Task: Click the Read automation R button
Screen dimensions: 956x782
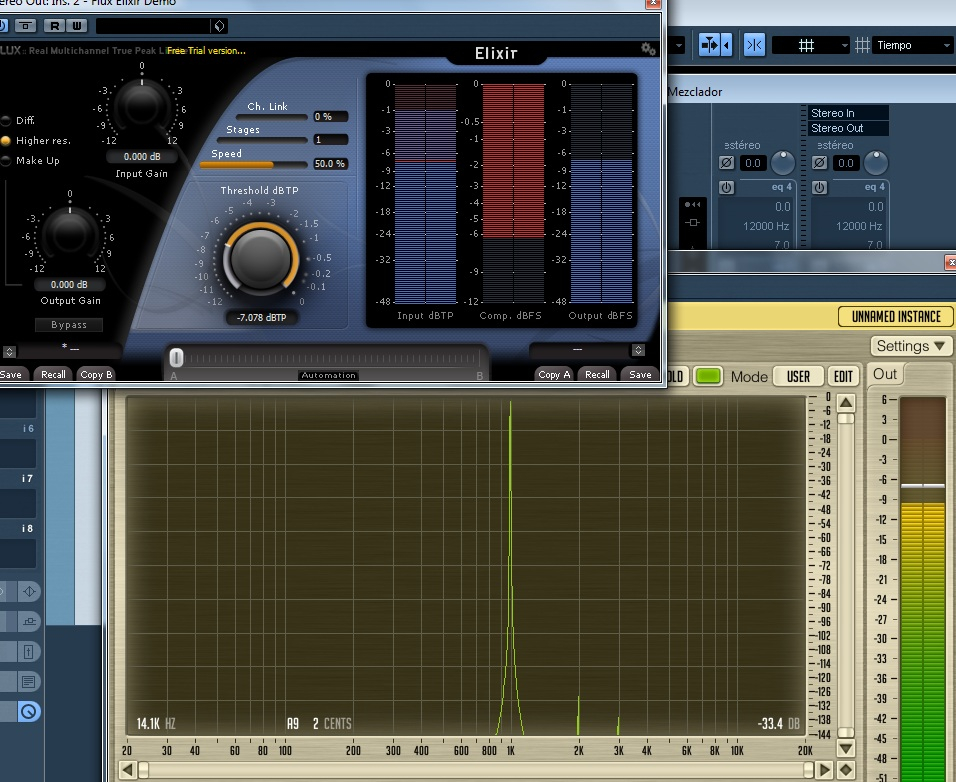Action: [x=54, y=25]
